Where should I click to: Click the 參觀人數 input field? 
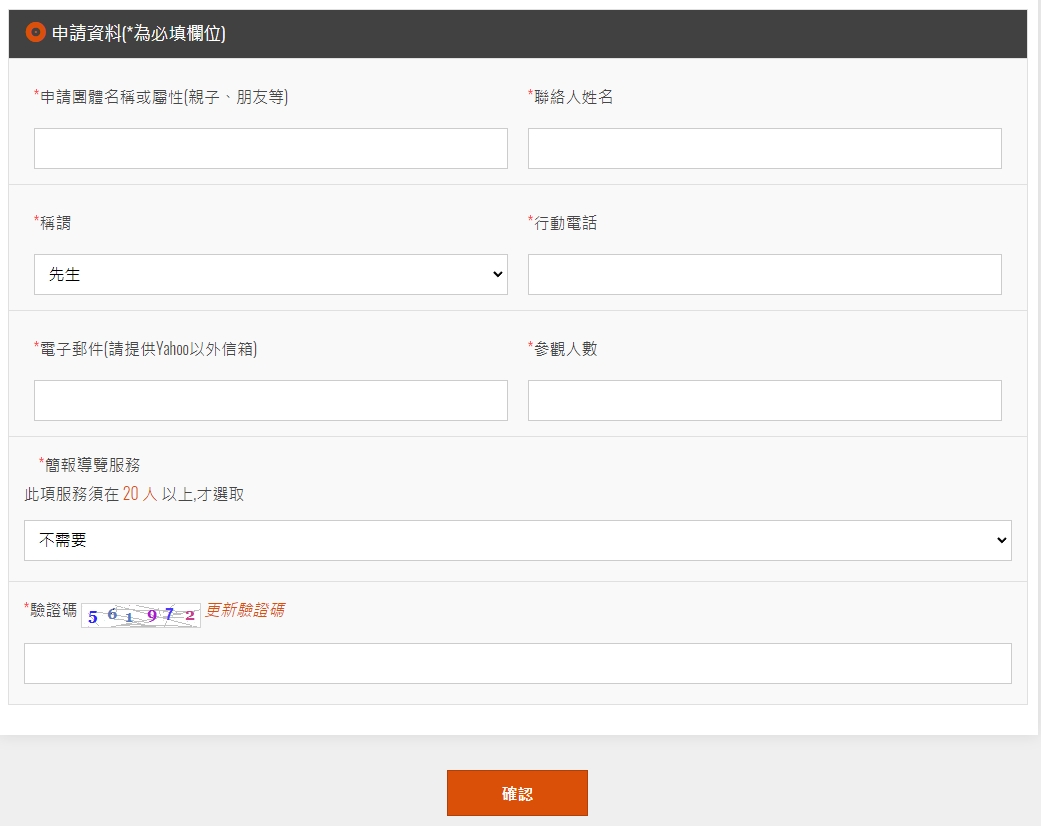pyautogui.click(x=764, y=401)
